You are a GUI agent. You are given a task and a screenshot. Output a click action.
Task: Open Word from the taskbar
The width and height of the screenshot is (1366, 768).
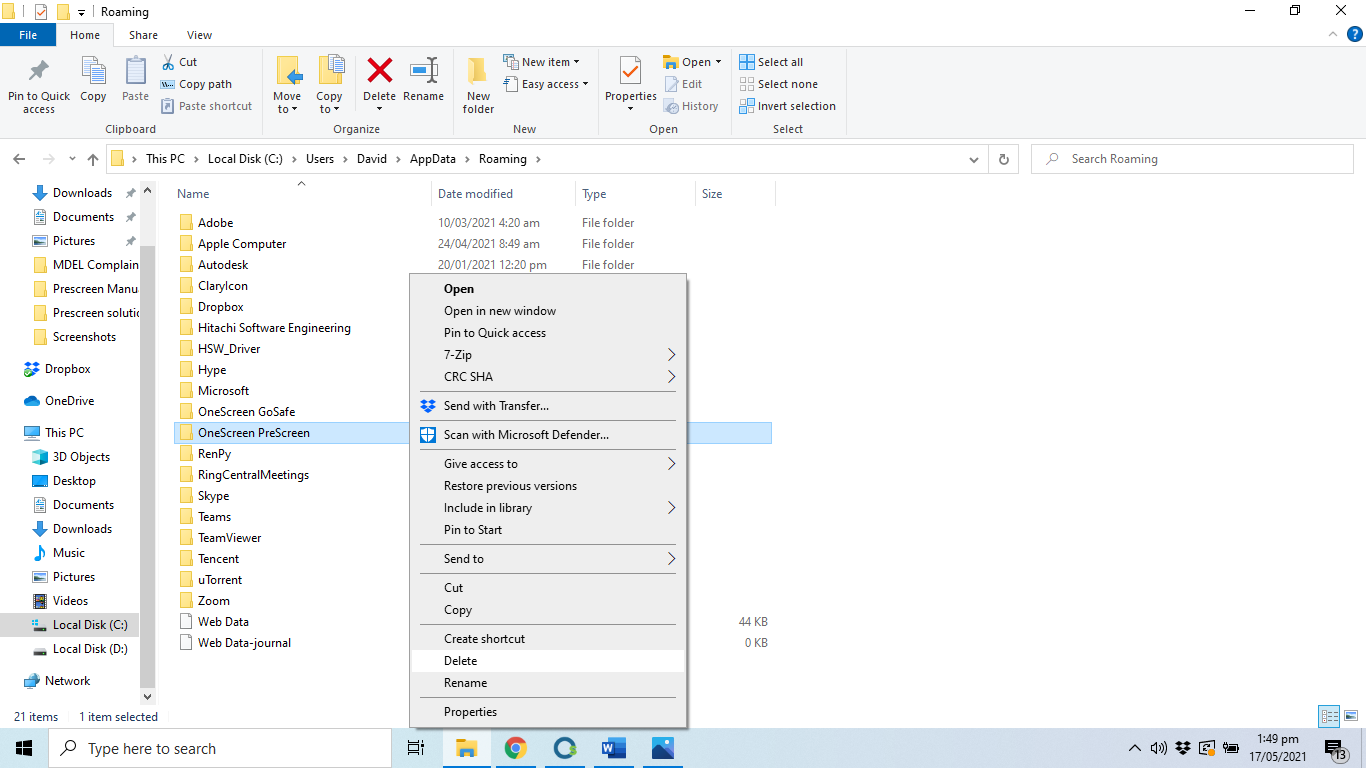tap(613, 748)
